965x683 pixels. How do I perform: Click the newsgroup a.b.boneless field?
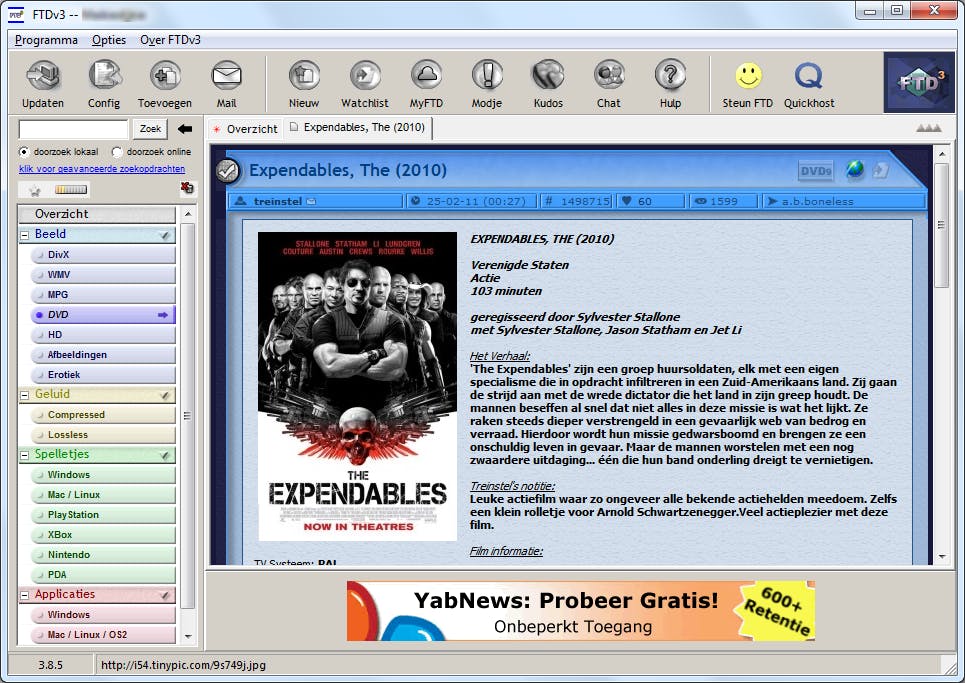tap(844, 201)
